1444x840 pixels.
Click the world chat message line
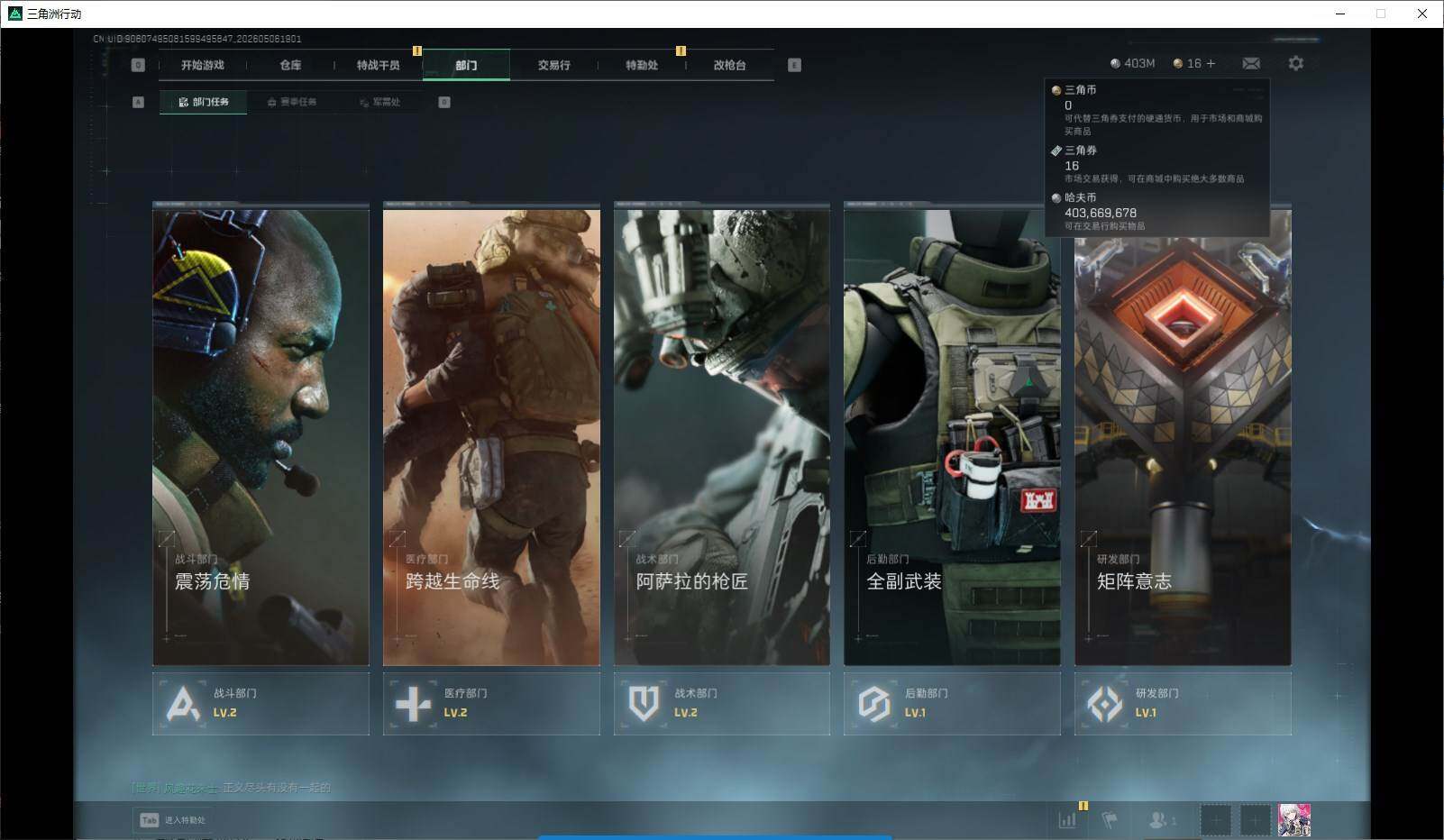pos(232,788)
